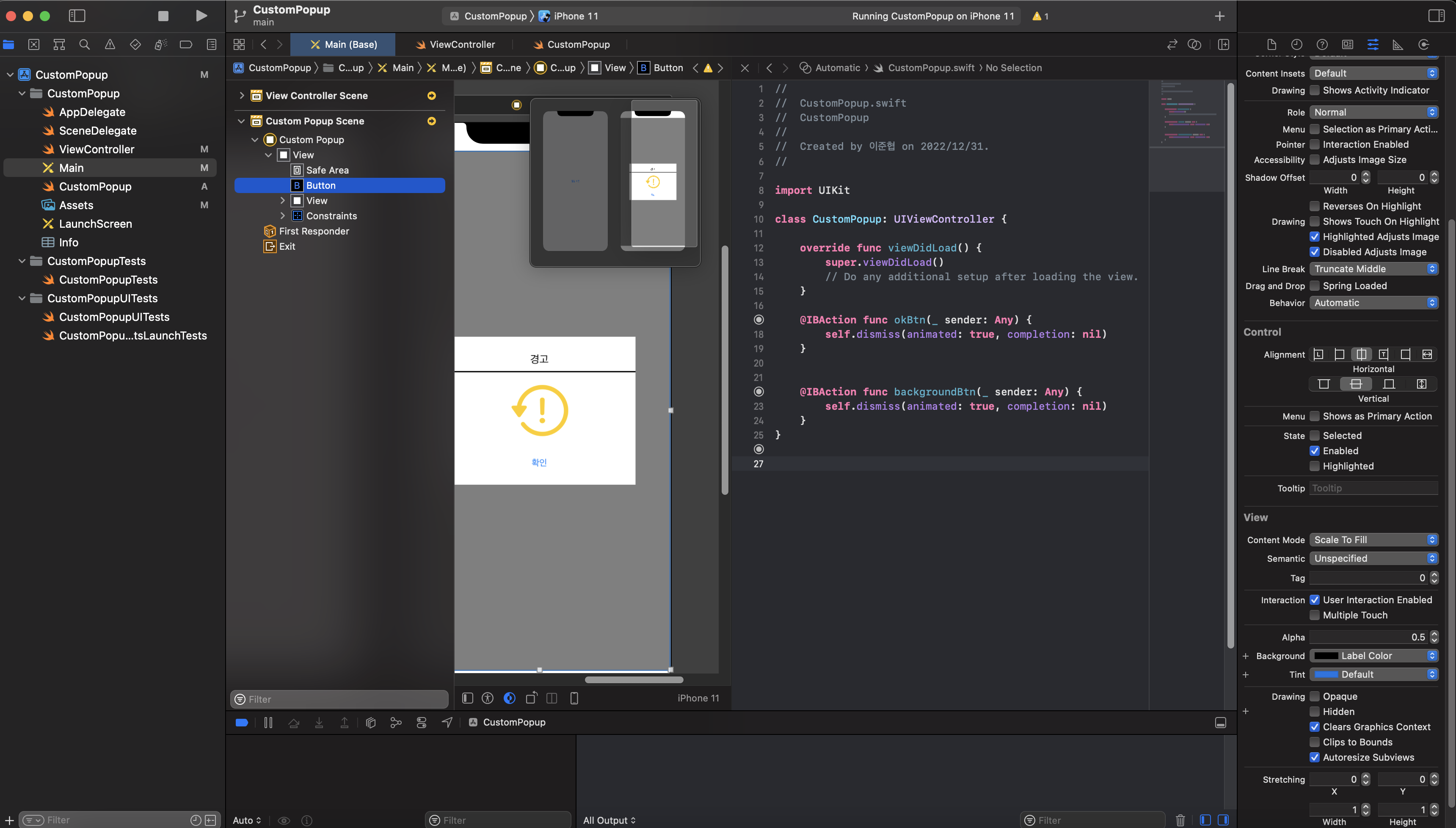Enable Clips to Bounds checkbox

pyautogui.click(x=1315, y=742)
